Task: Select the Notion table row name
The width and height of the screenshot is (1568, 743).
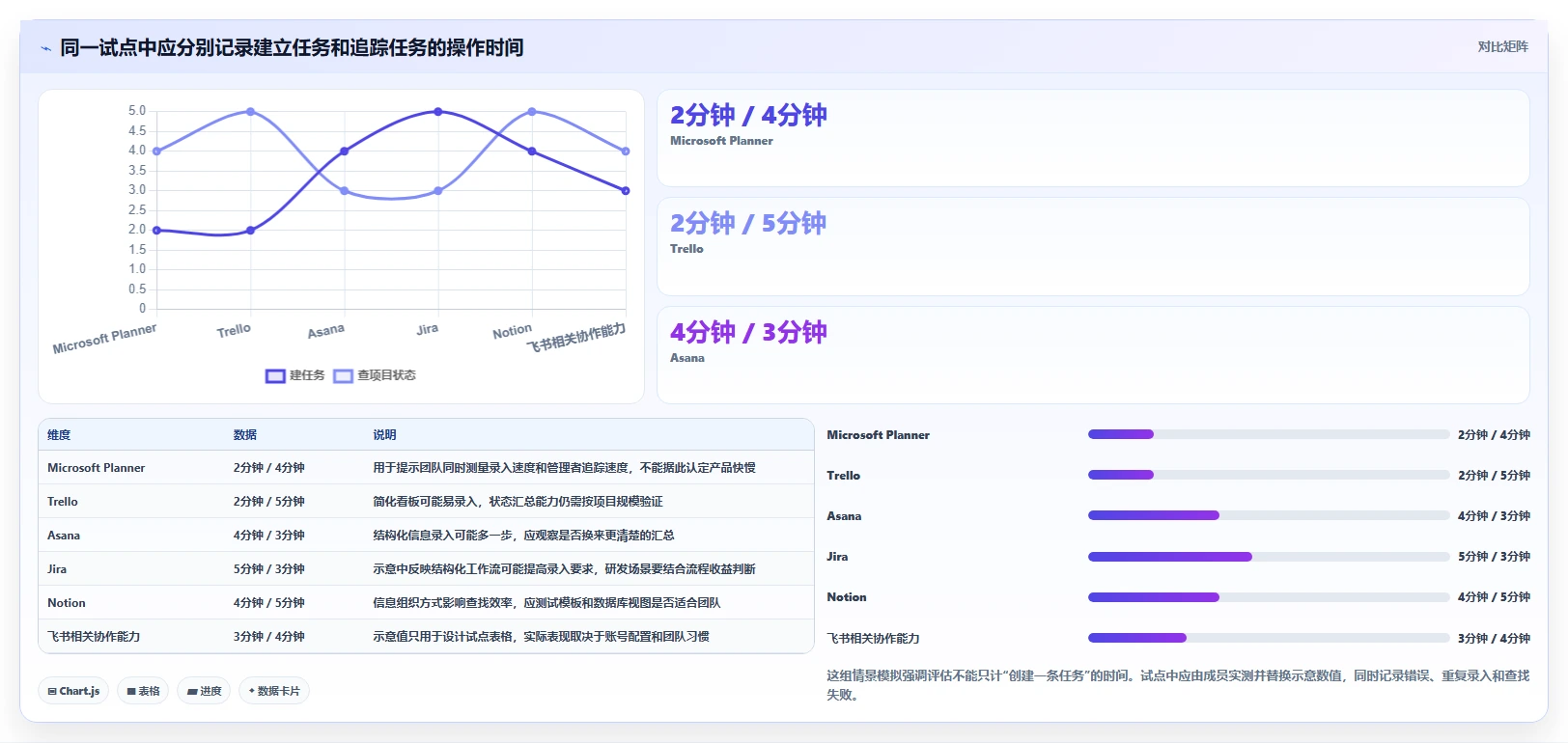Action: (x=67, y=603)
